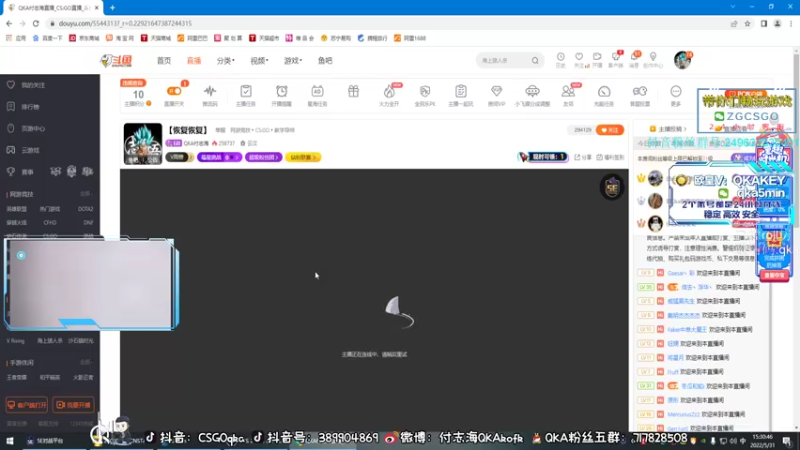Click the V等级 badge pill
Image resolution: width=800 pixels, height=450 pixels.
(178, 157)
